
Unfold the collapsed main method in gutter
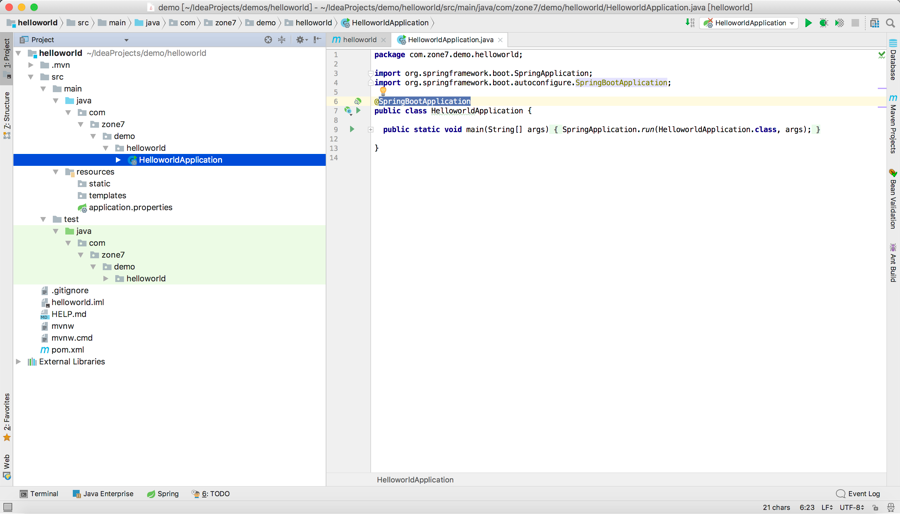click(x=370, y=129)
